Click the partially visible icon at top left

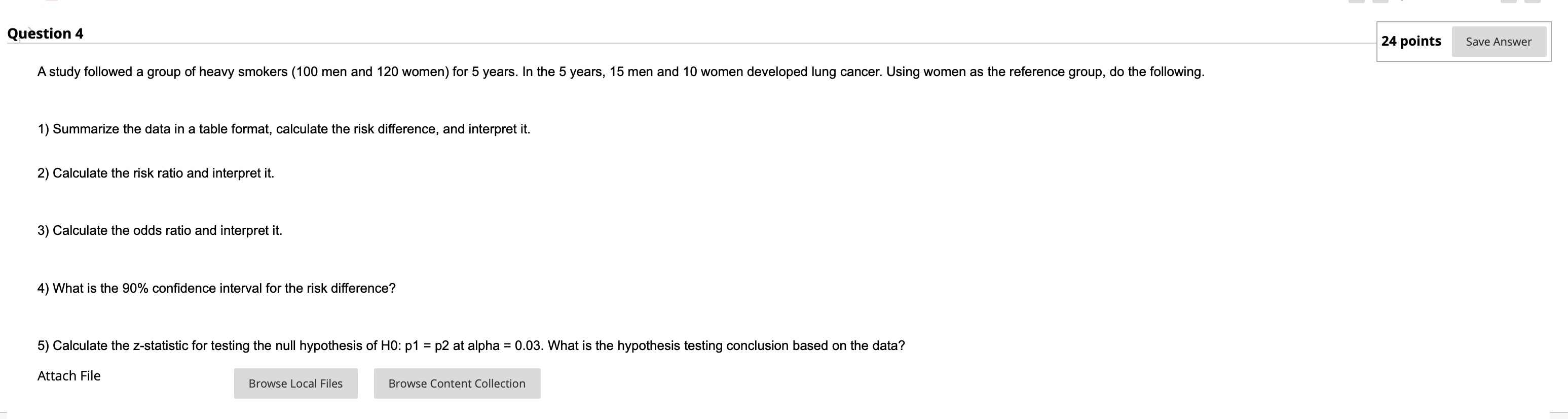pos(52,2)
